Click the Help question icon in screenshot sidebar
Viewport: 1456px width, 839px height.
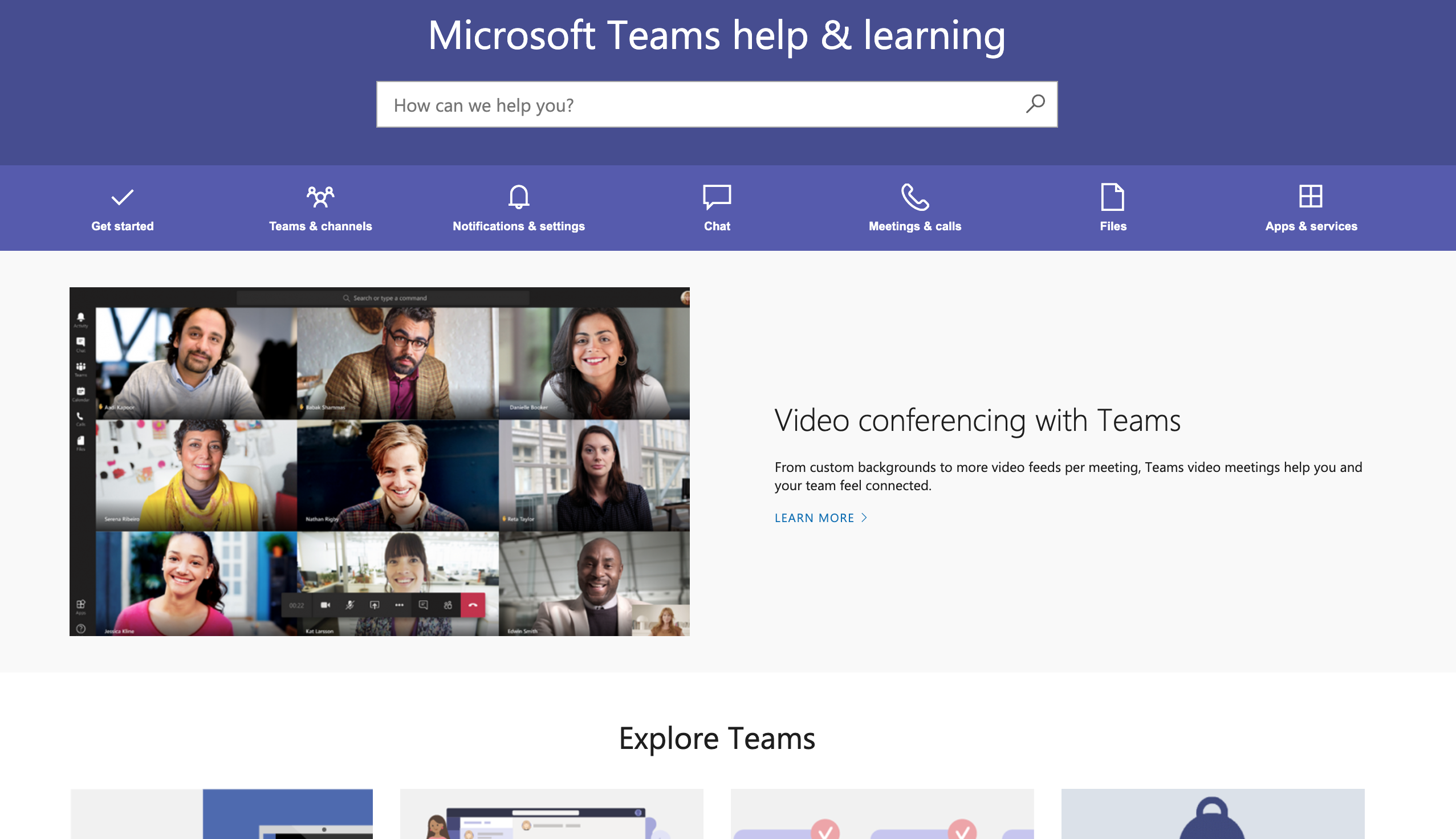(80, 629)
